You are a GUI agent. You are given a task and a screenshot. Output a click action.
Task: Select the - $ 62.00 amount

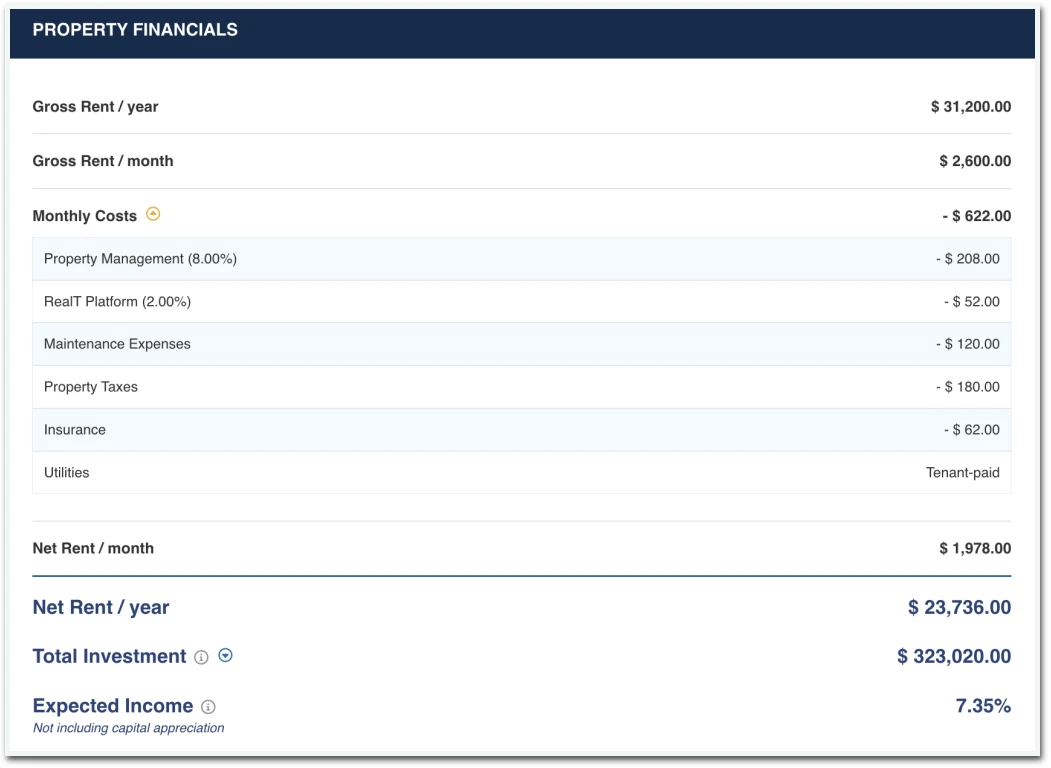point(971,430)
